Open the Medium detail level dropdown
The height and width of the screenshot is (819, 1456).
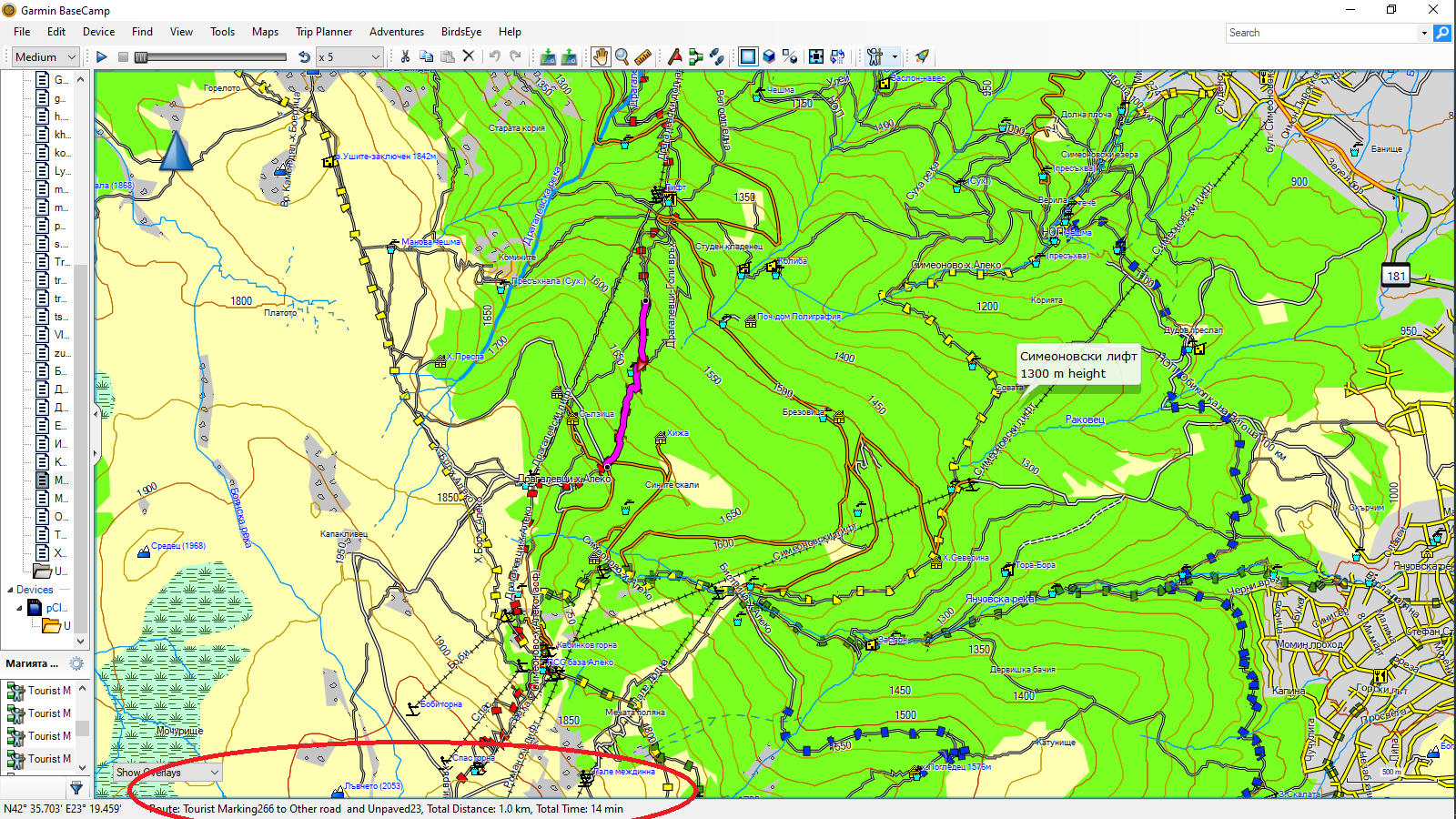click(45, 56)
